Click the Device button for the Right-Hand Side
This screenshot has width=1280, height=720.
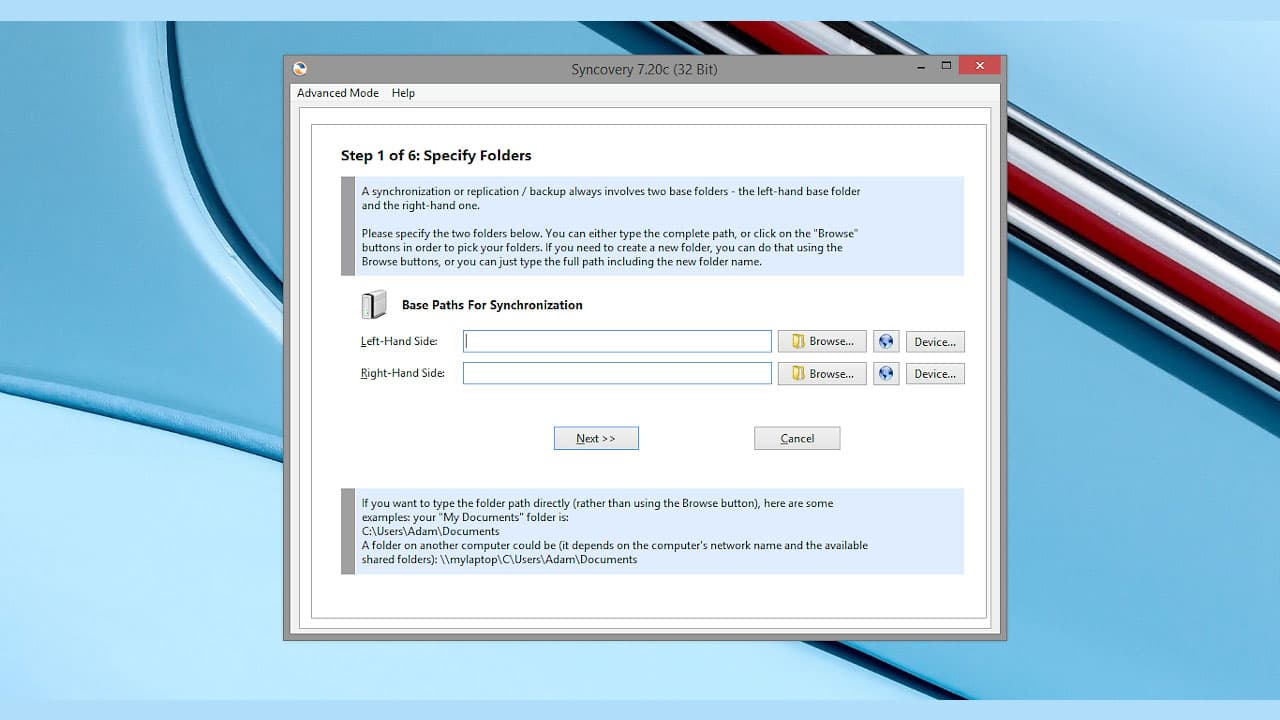(x=934, y=373)
